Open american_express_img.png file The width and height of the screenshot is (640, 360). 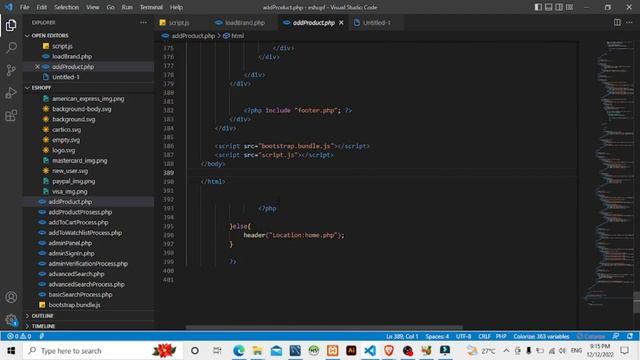[x=88, y=99]
